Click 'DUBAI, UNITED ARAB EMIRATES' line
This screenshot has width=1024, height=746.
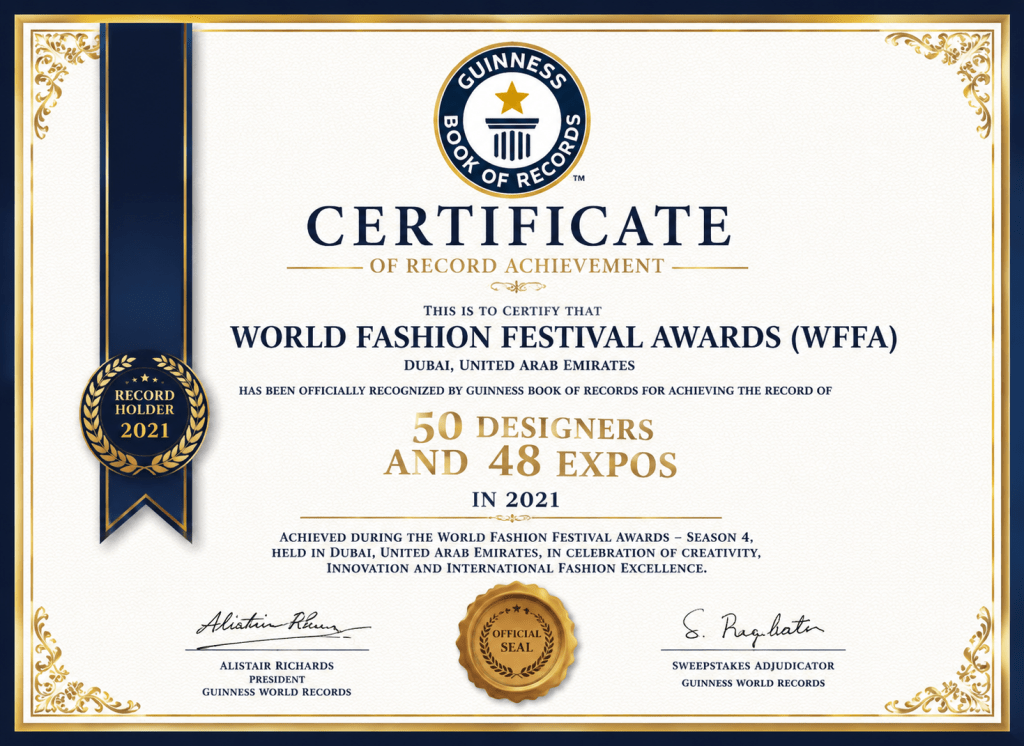click(519, 365)
